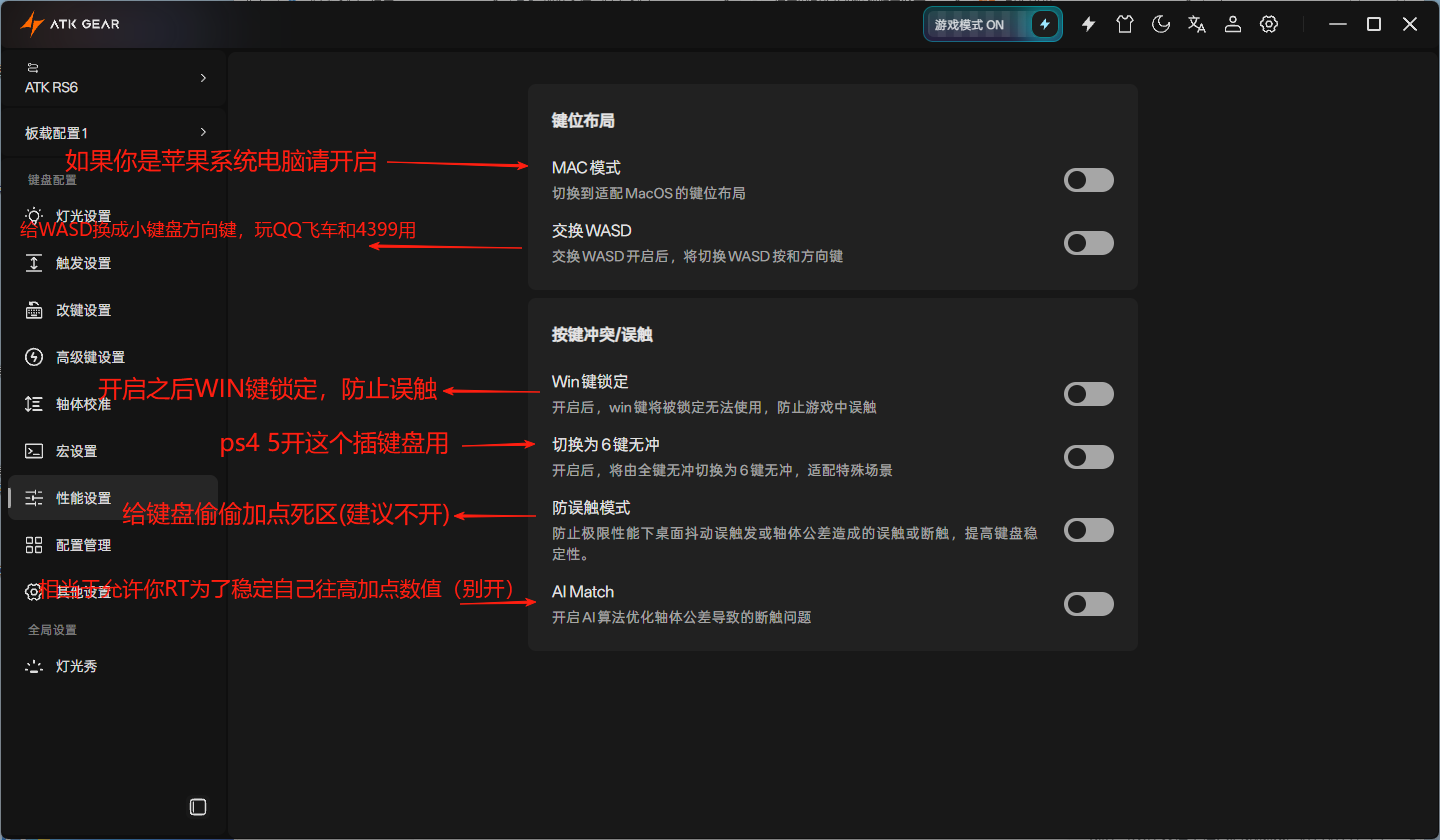Open the 宏设置 menu item
This screenshot has height=840, width=1440.
[76, 451]
